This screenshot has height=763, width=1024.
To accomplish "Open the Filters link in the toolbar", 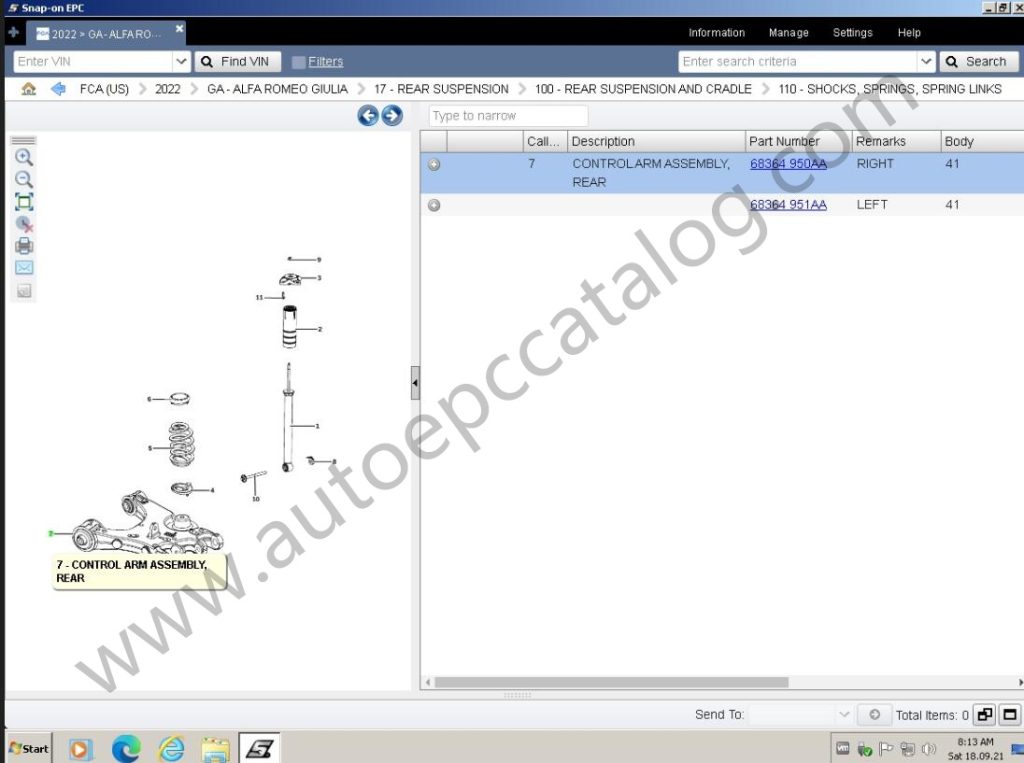I will coord(325,61).
